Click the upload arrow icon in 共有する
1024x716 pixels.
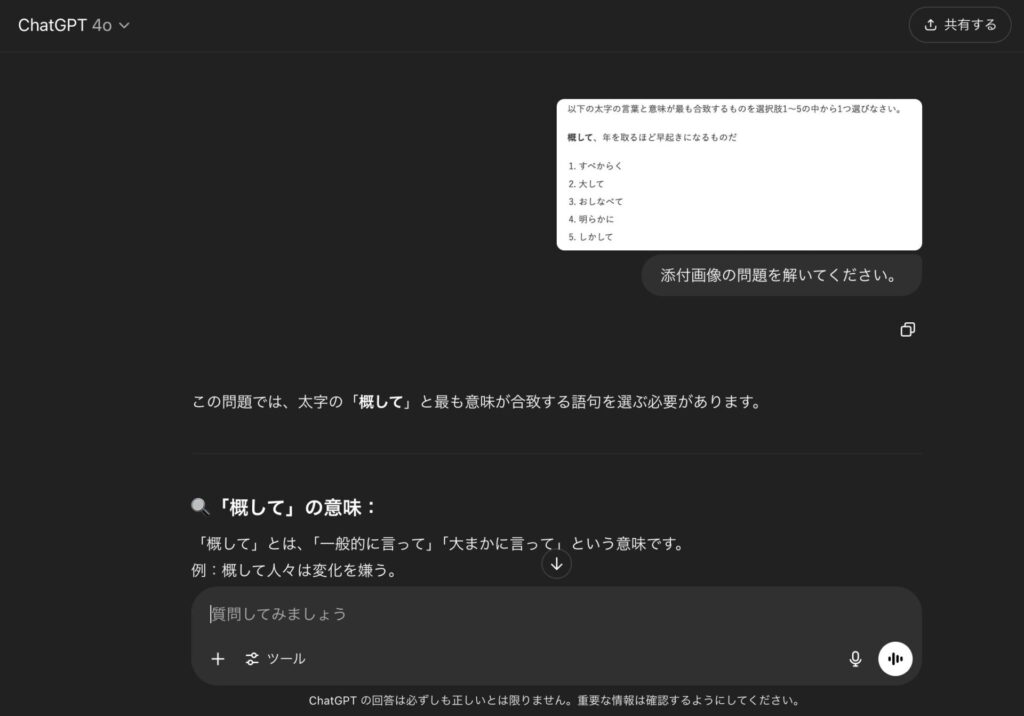(x=930, y=25)
